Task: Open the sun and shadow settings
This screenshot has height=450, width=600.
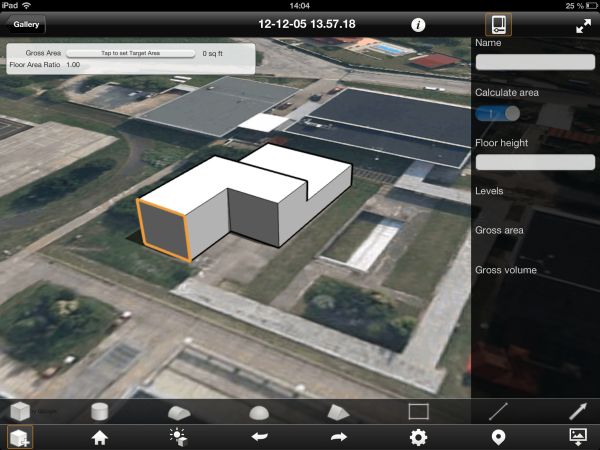Action: click(x=179, y=437)
